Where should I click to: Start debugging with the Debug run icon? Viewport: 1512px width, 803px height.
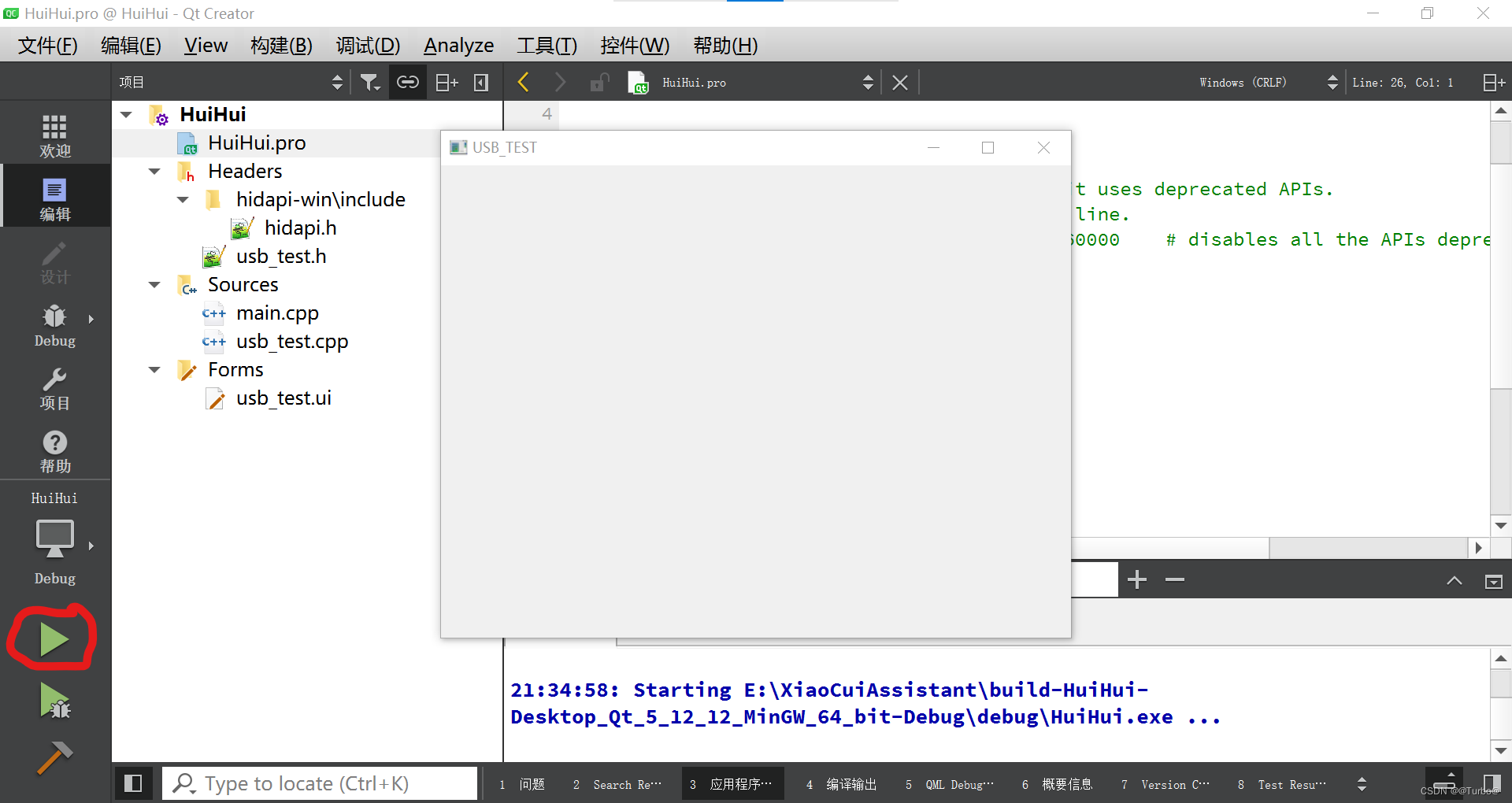click(54, 701)
